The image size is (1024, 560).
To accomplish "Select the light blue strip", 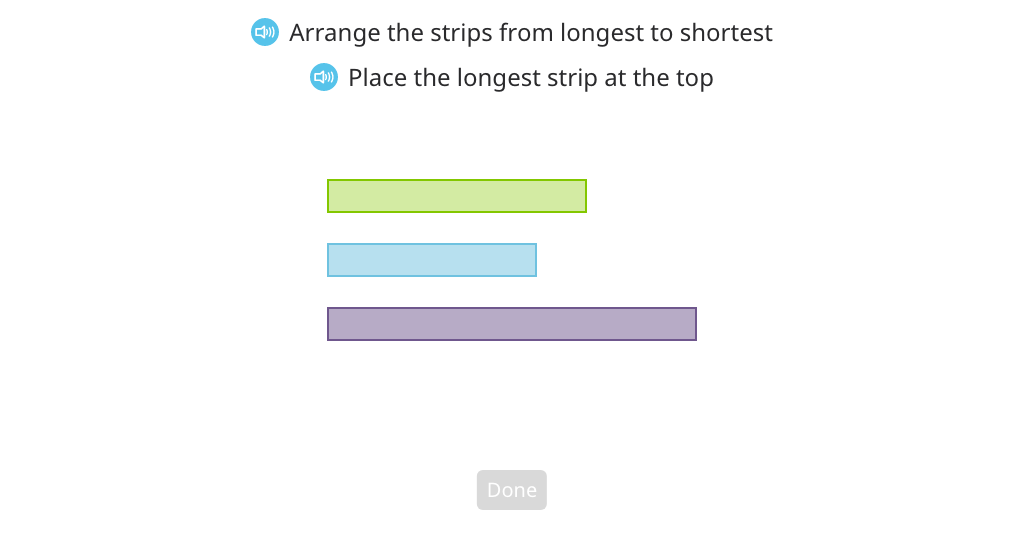I will point(432,260).
